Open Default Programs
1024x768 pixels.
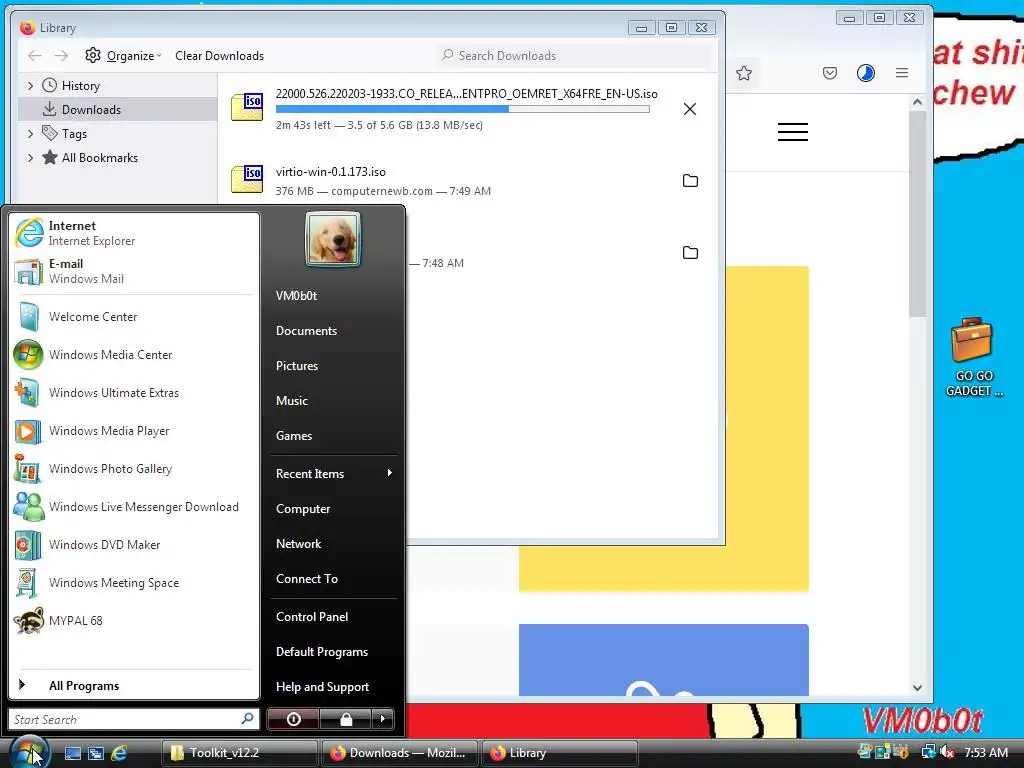(x=333, y=652)
